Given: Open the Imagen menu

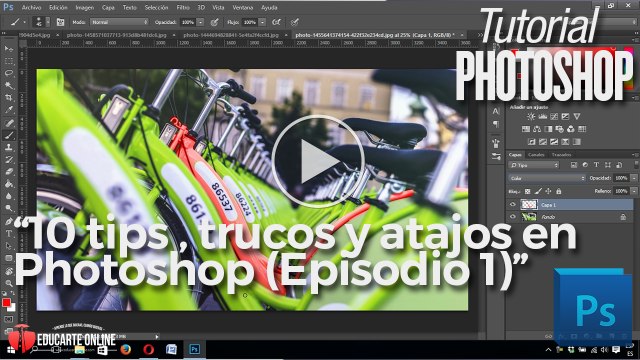Looking at the screenshot, I should (x=84, y=7).
